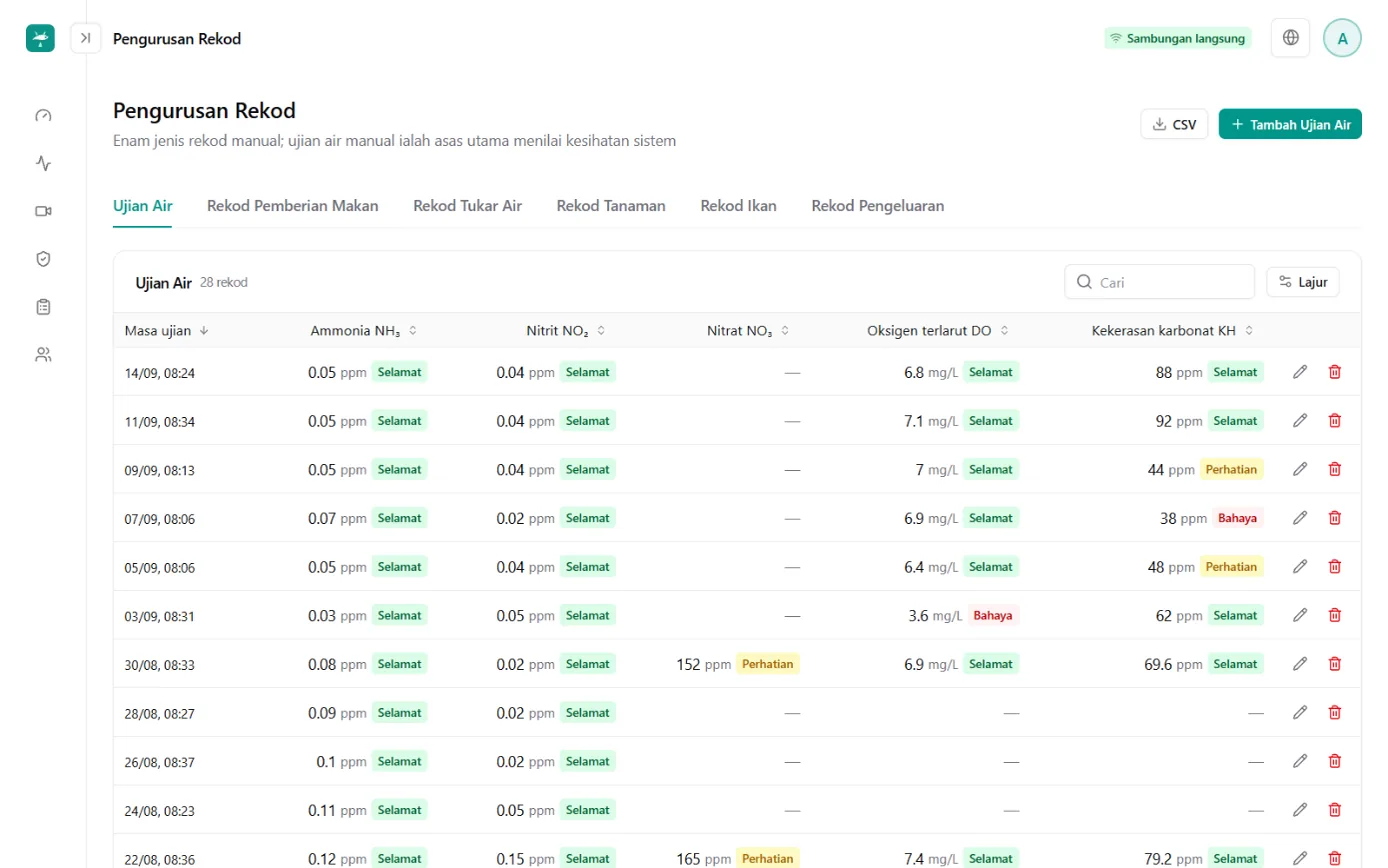
Task: Edit the 14/09, 08:24 record
Action: 1300,372
